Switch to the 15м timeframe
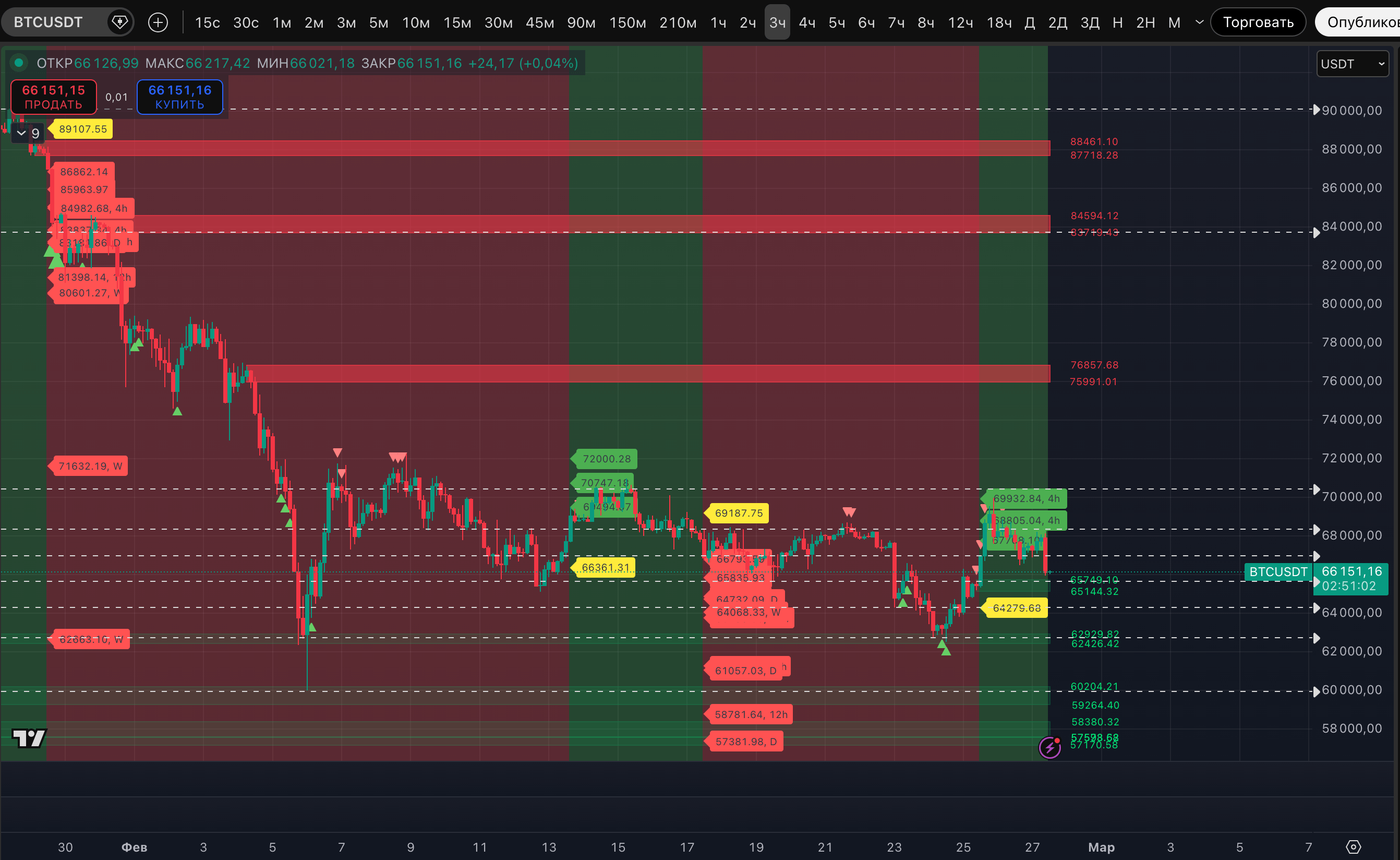1400x860 pixels. click(x=457, y=22)
